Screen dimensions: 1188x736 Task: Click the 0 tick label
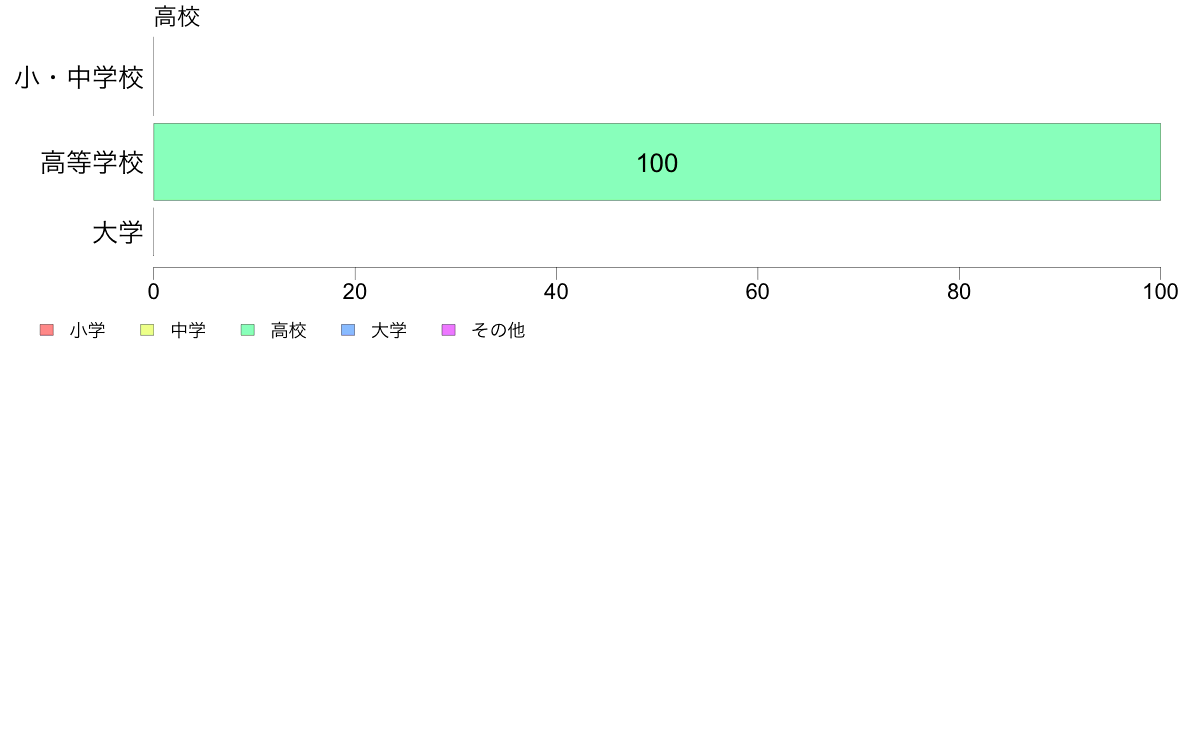click(x=154, y=292)
